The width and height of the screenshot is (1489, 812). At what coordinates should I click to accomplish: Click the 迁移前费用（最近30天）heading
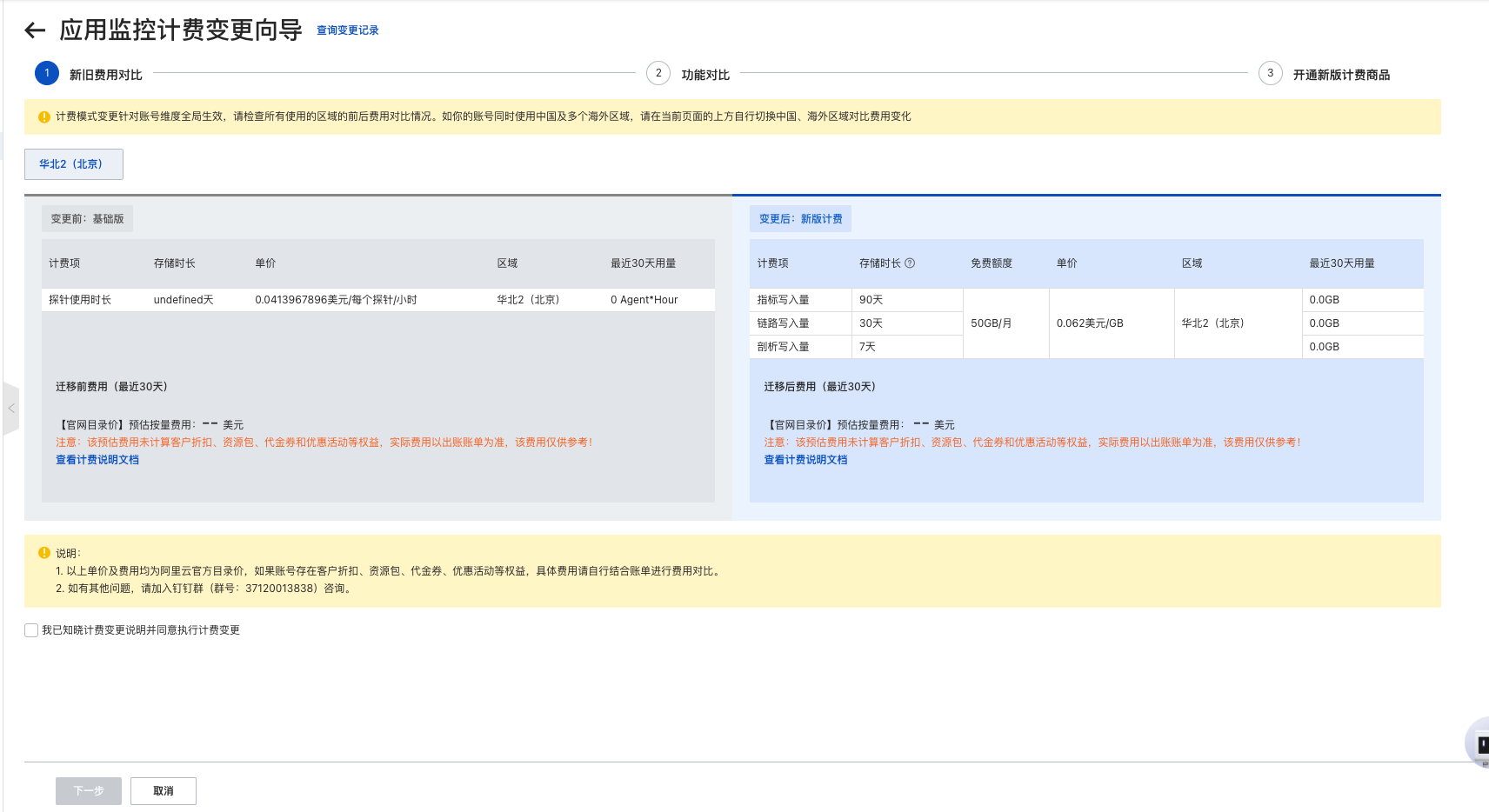112,387
